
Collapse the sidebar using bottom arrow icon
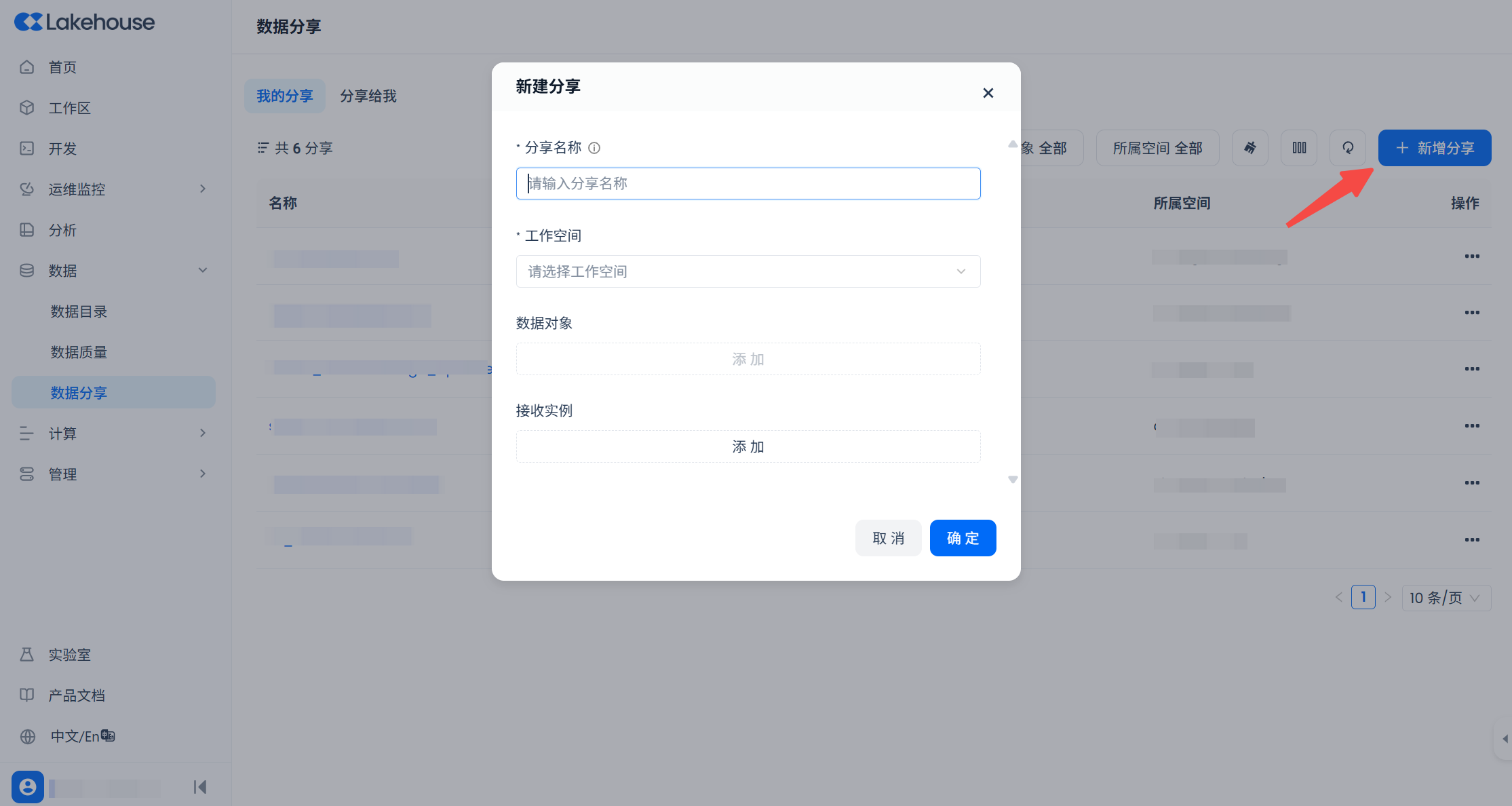click(x=199, y=787)
